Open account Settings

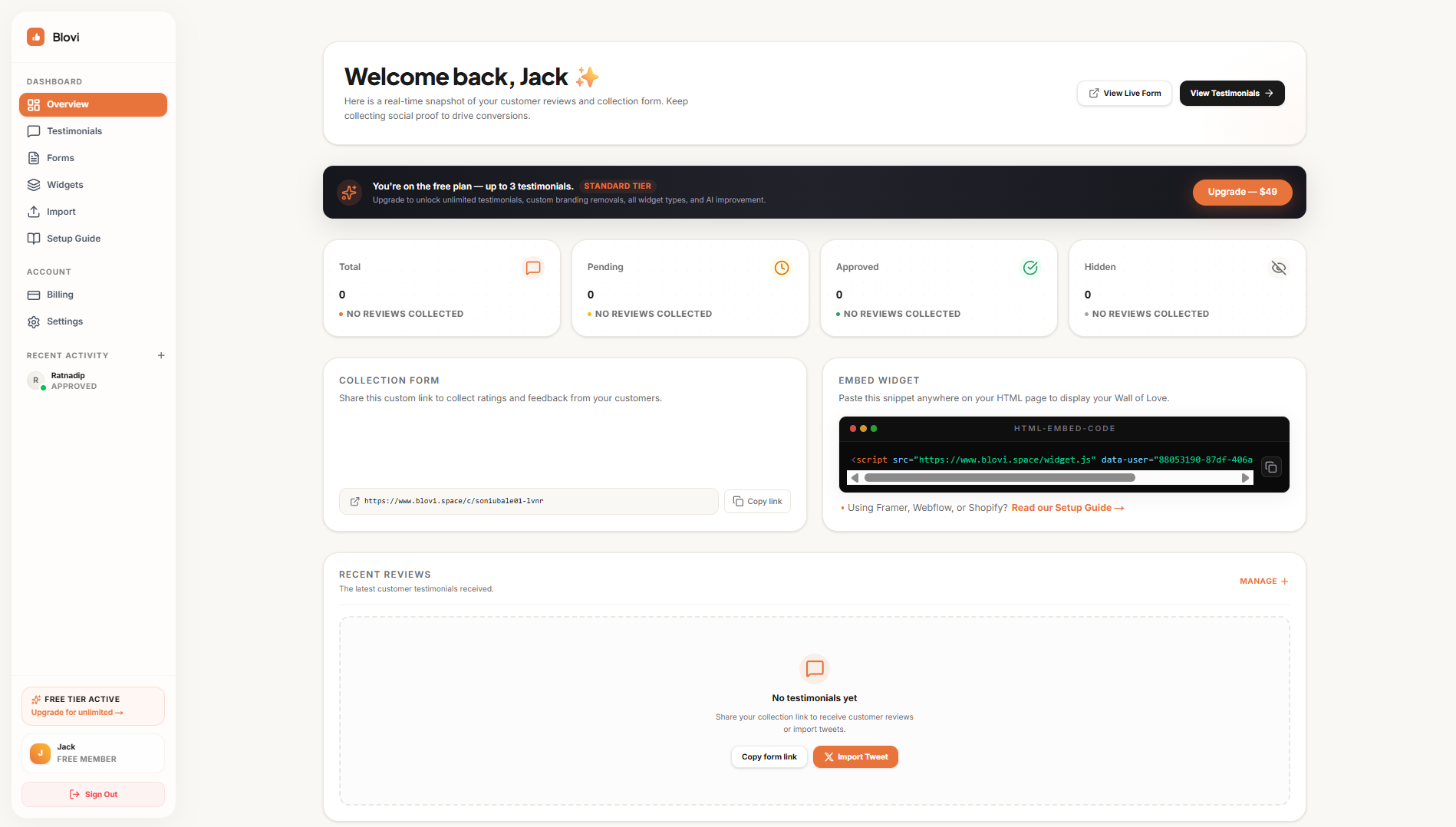pos(93,321)
